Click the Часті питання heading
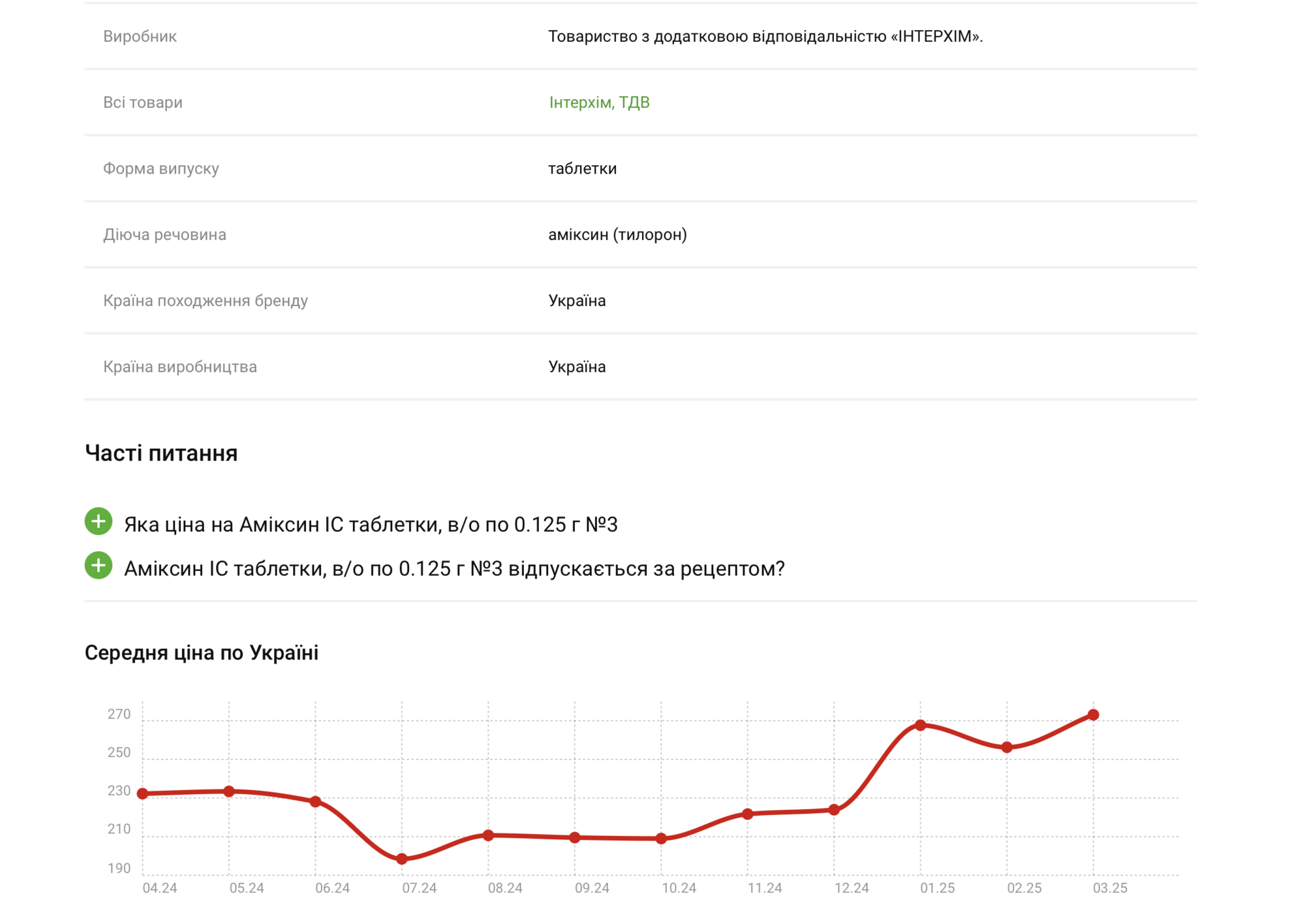The height and width of the screenshot is (924, 1305). click(161, 454)
